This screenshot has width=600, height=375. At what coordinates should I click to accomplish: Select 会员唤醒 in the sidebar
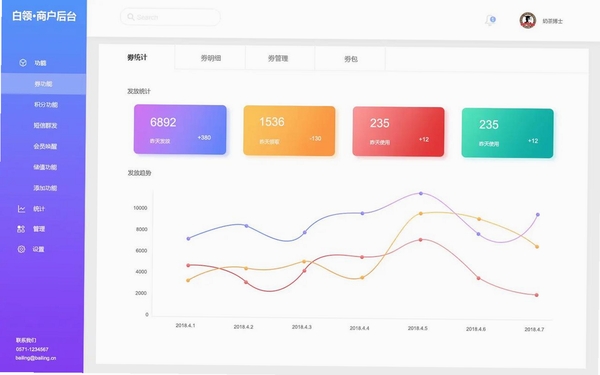point(45,146)
